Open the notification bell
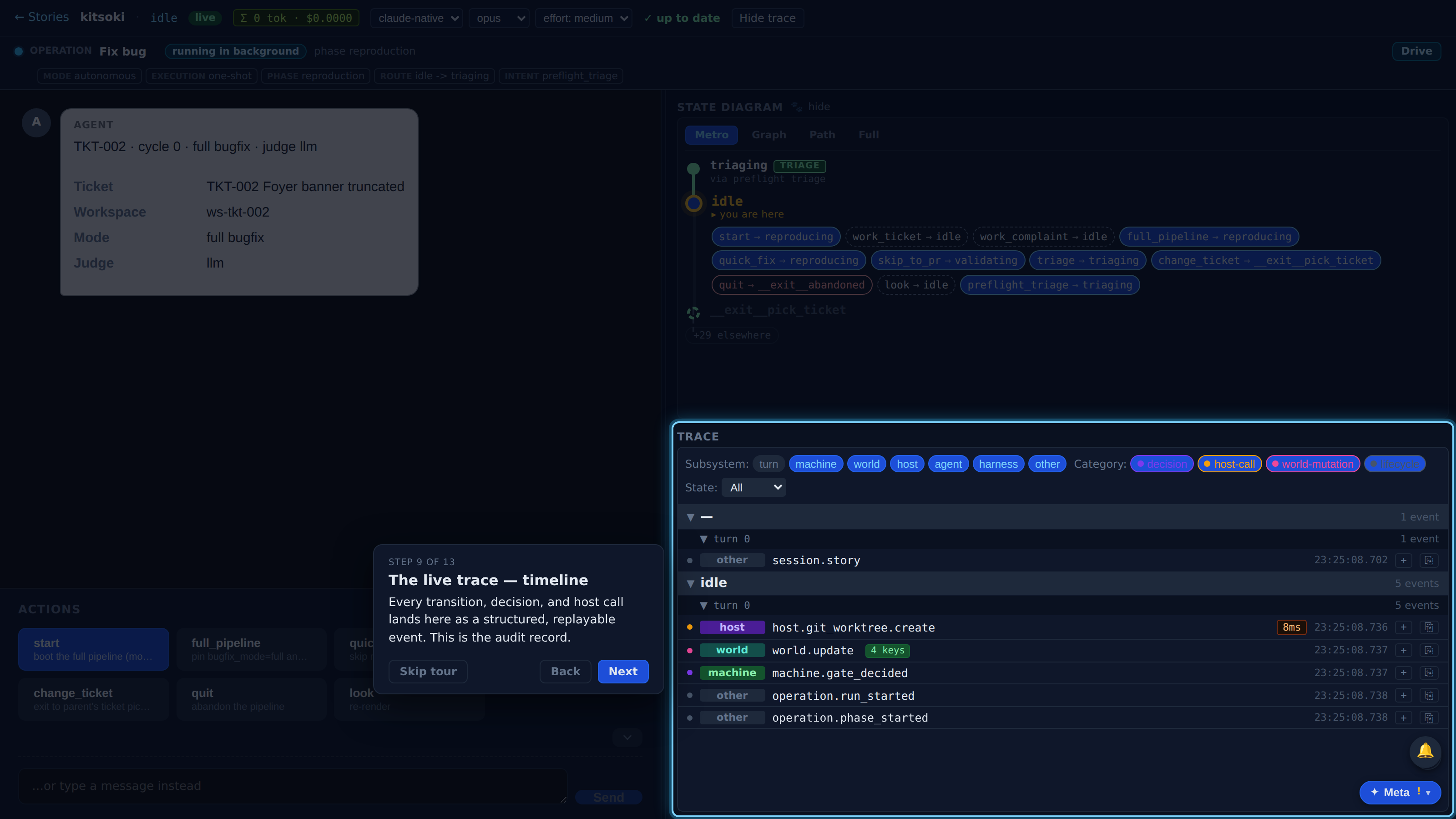The width and height of the screenshot is (1456, 819). click(1425, 751)
